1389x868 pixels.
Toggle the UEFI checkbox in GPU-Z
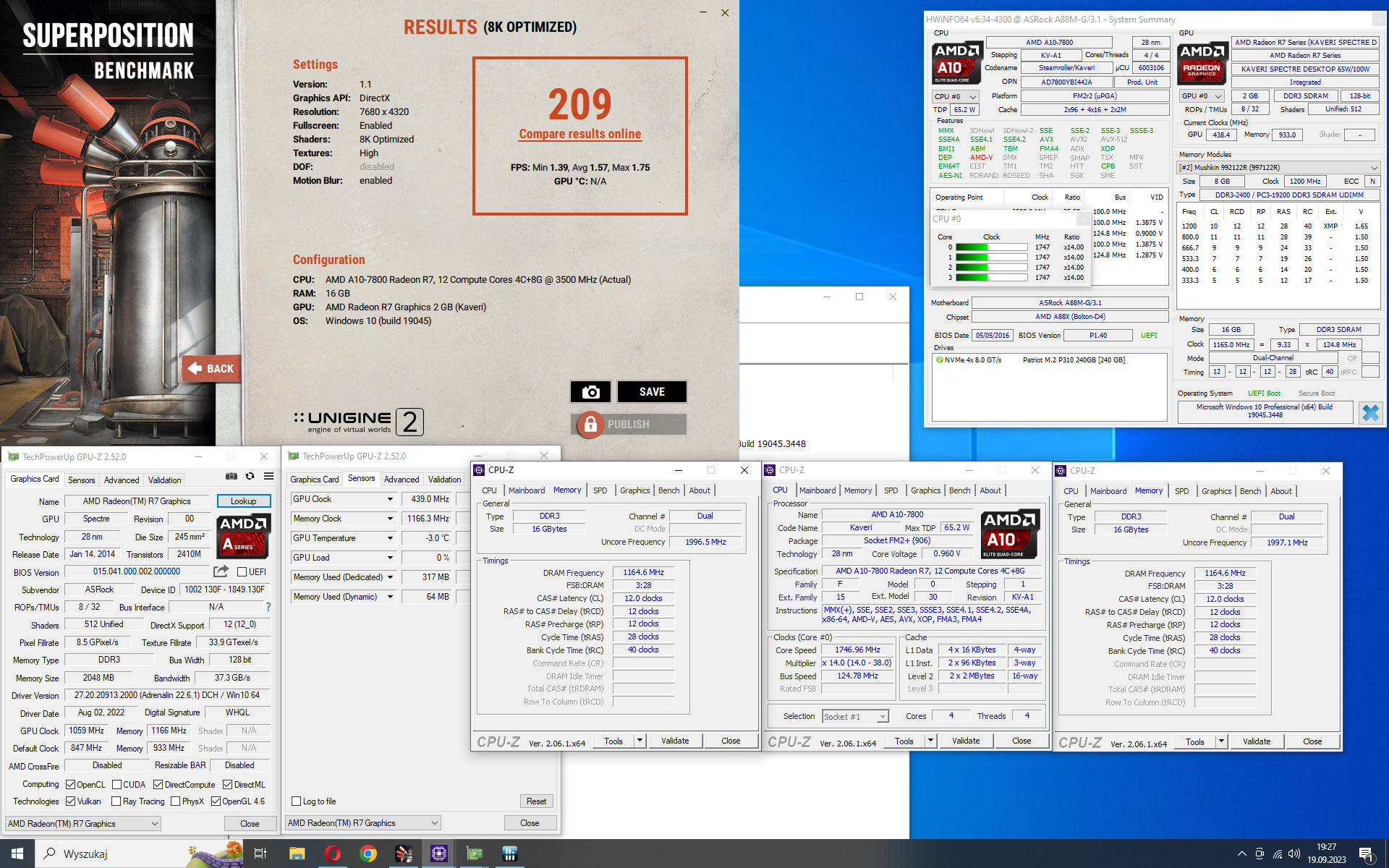[242, 571]
